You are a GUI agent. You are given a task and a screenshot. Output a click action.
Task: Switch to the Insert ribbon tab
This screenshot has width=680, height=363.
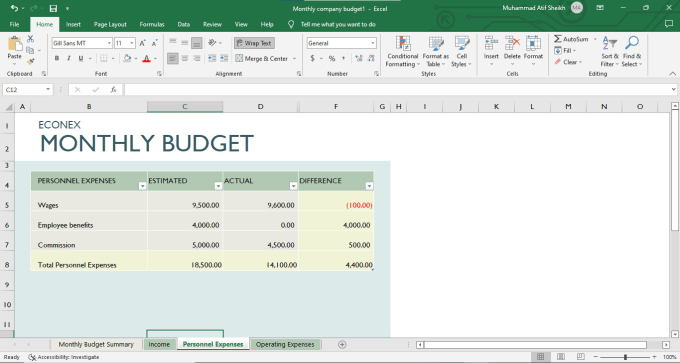(73, 24)
